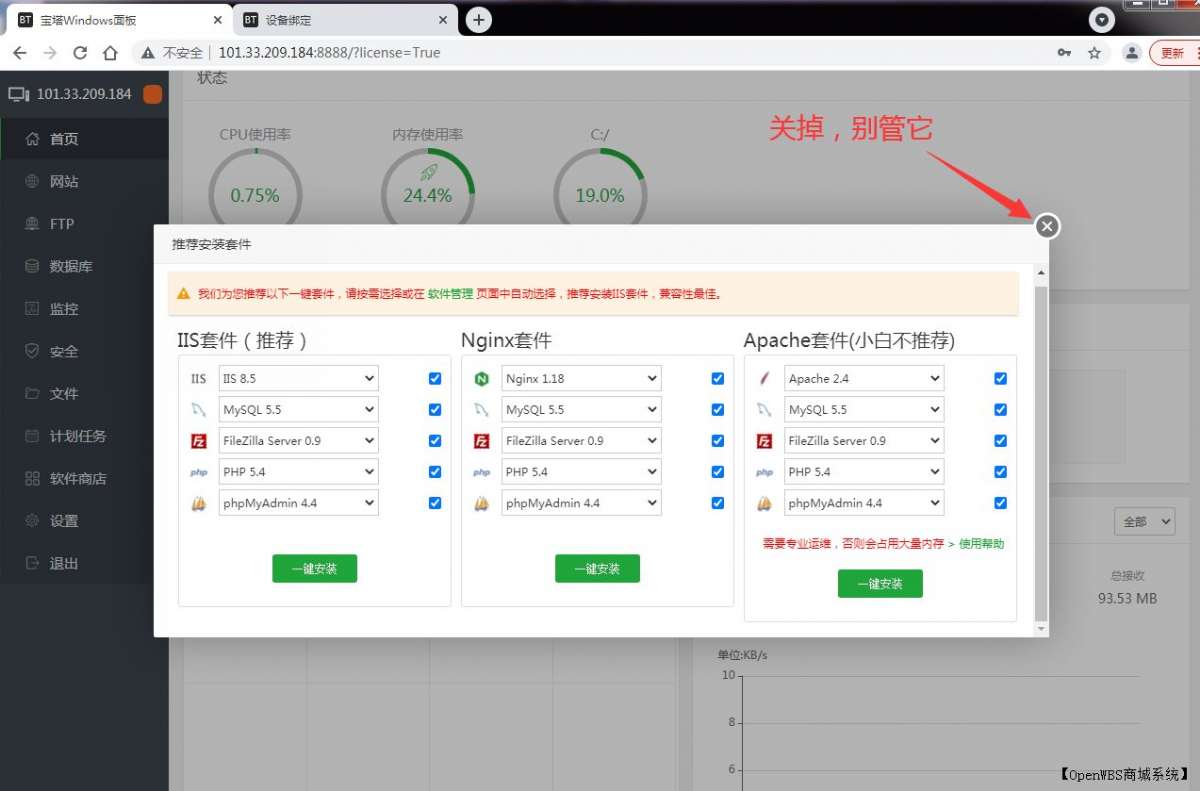
Task: Open the 文件 (File) manager
Action: (62, 393)
